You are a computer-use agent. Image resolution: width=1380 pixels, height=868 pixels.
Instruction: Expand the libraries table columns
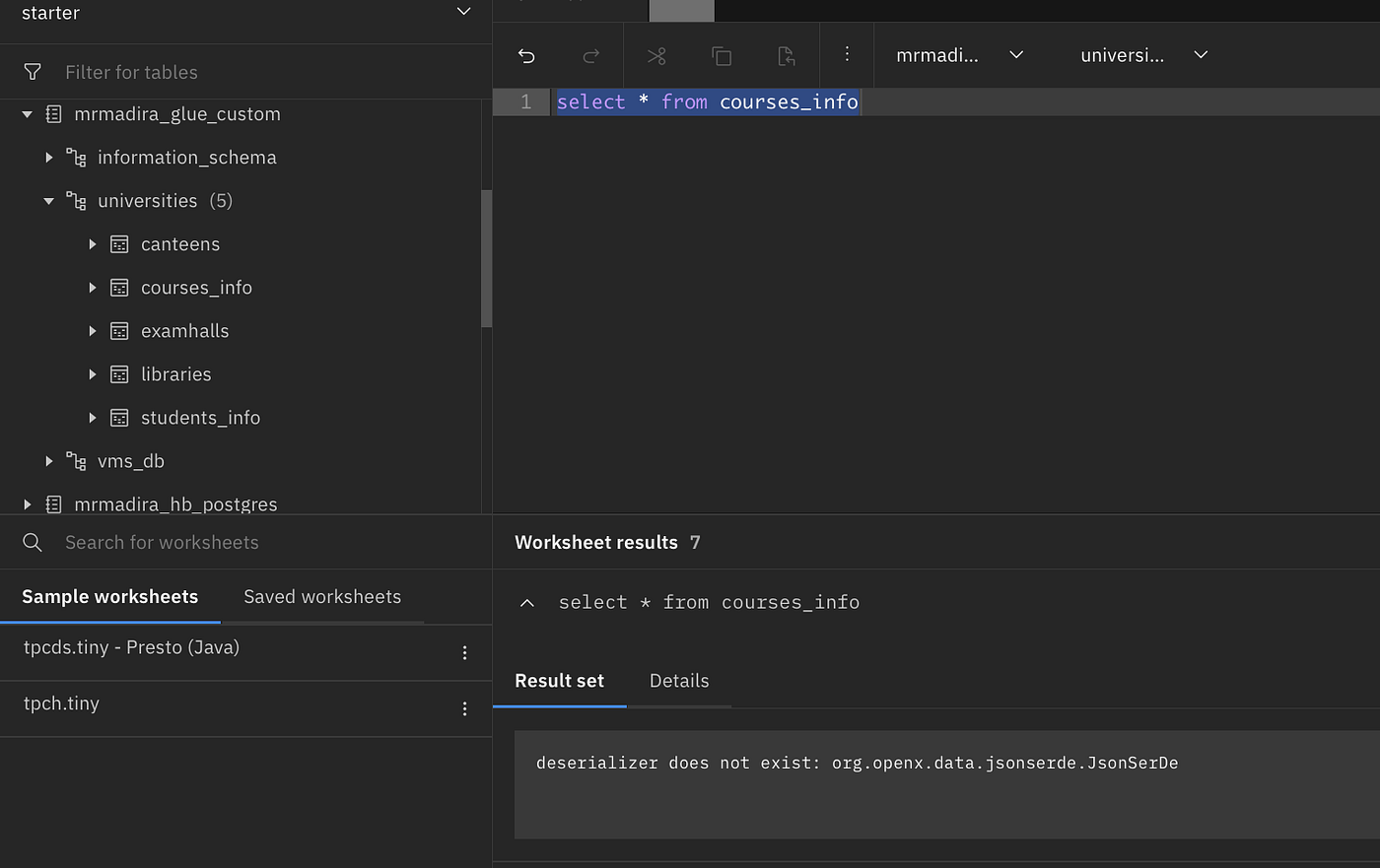tap(93, 374)
